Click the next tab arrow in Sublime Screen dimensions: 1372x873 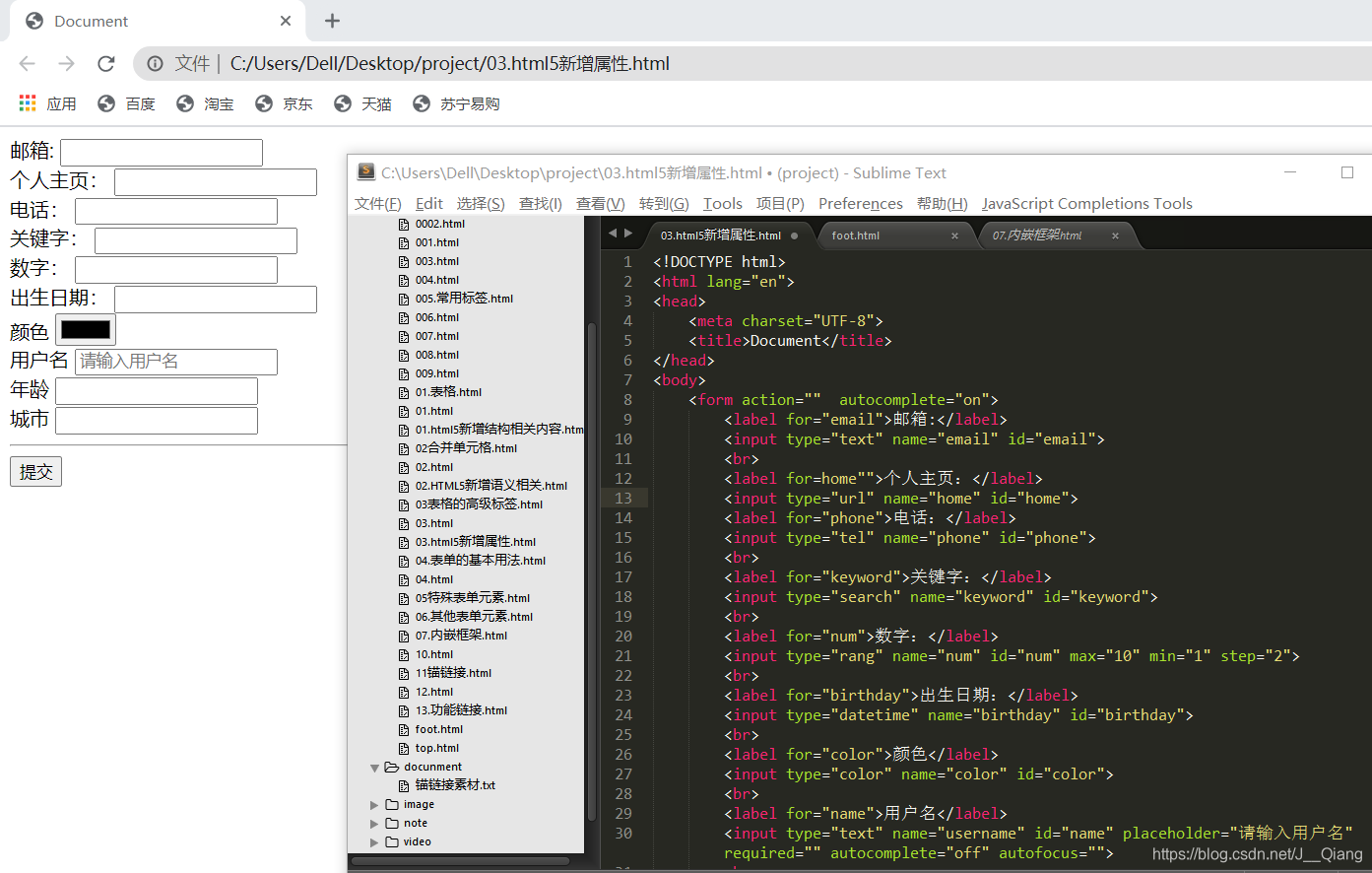coord(628,234)
